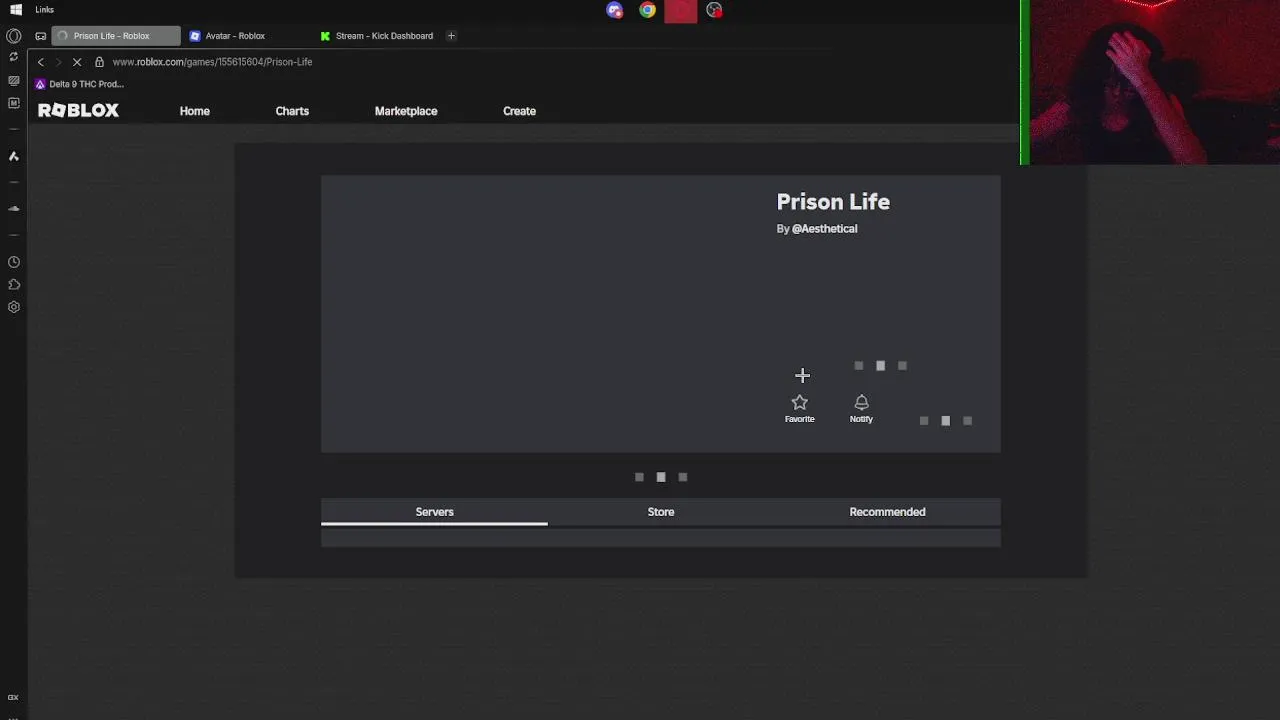Viewport: 1280px width, 720px height.
Task: Open the sidebar striped panel icon
Action: (14, 81)
